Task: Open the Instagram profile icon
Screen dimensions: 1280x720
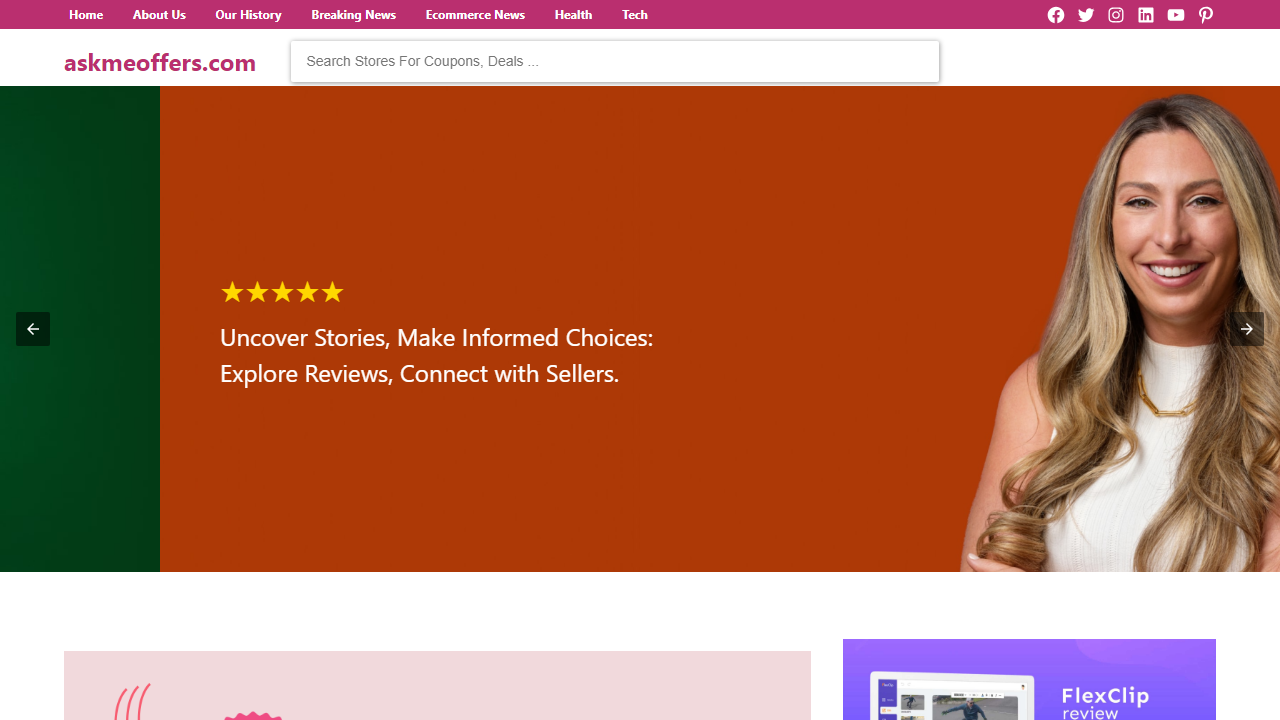Action: [1116, 15]
